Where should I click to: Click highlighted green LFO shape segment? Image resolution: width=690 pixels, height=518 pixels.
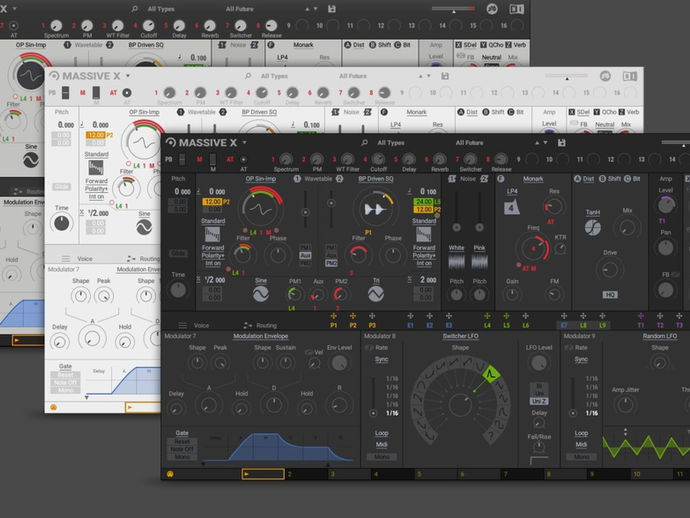(x=491, y=375)
